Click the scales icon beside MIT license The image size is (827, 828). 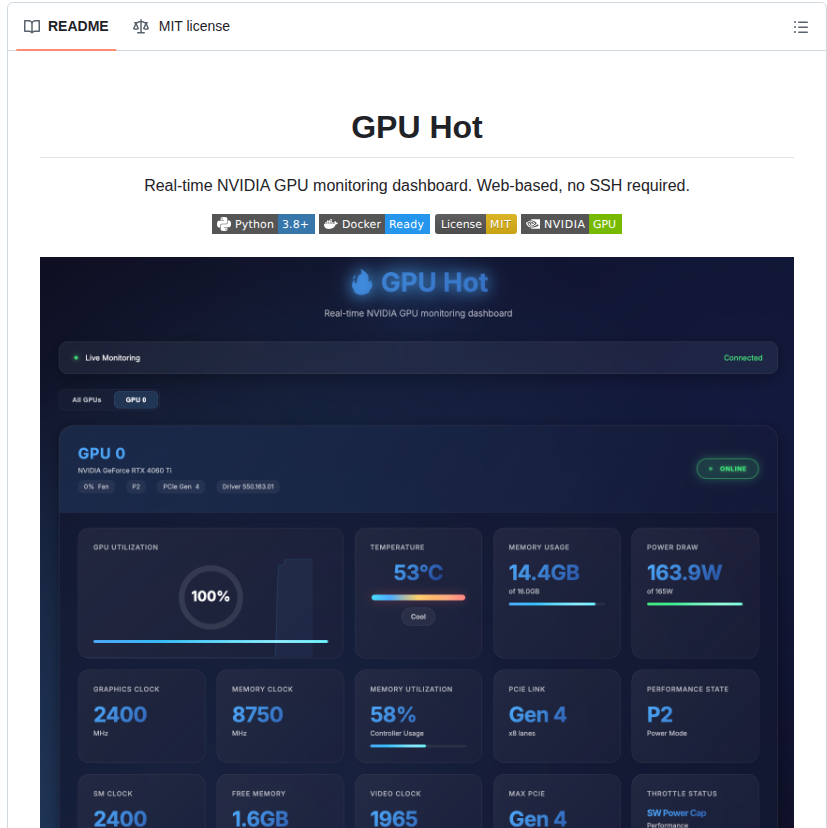[x=141, y=26]
